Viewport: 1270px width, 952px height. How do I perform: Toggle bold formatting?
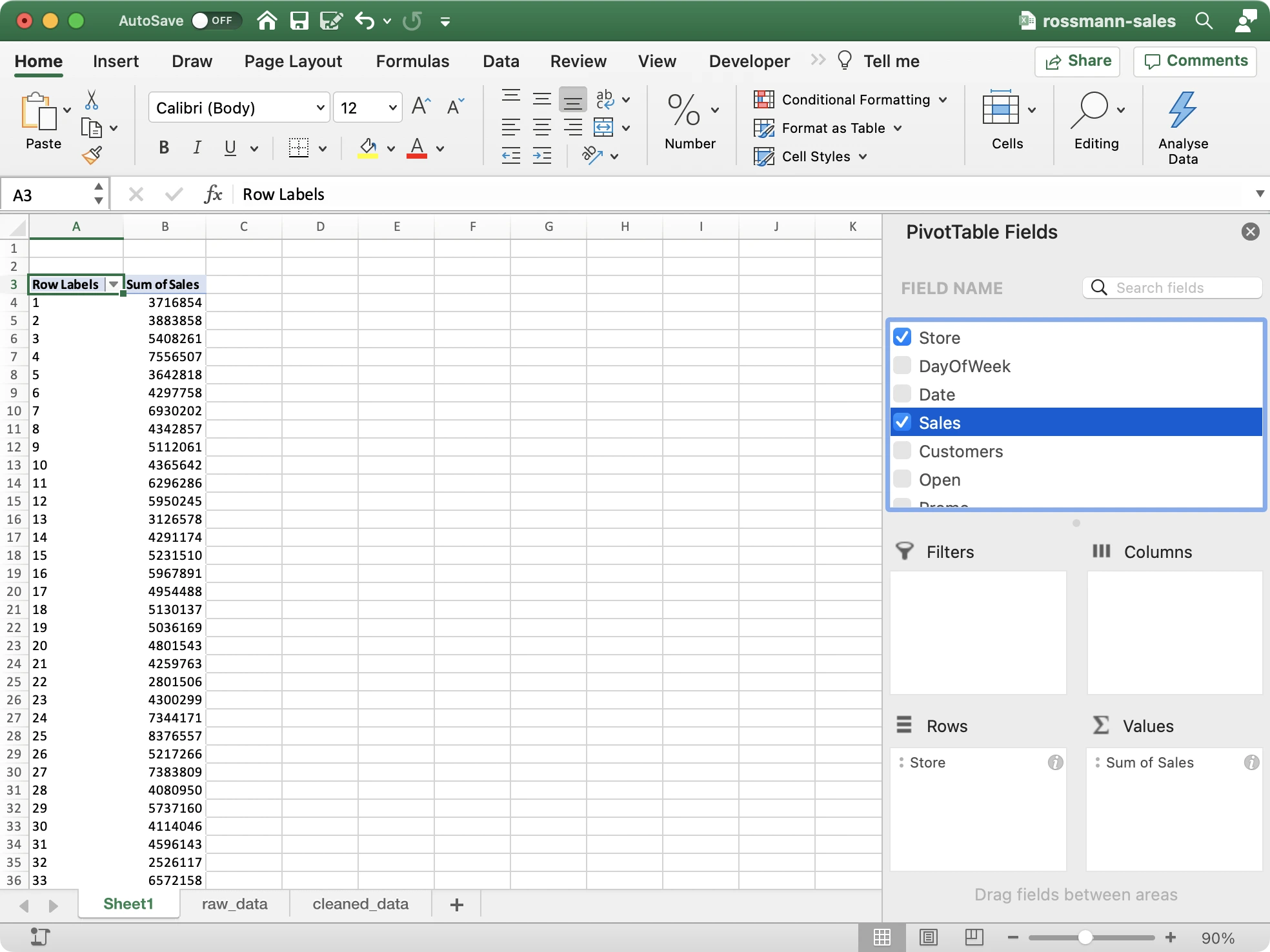click(163, 148)
